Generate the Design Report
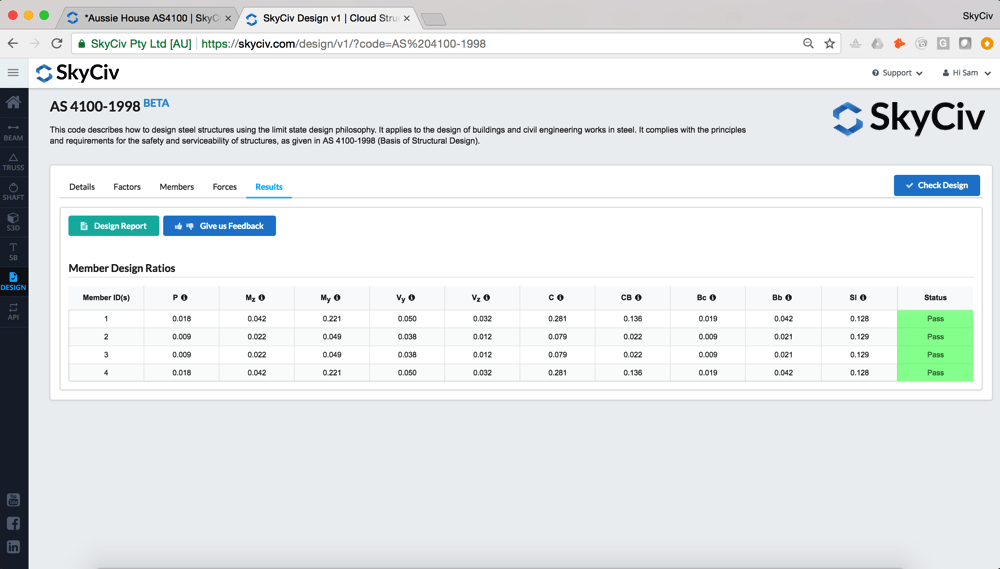 pyautogui.click(x=113, y=226)
